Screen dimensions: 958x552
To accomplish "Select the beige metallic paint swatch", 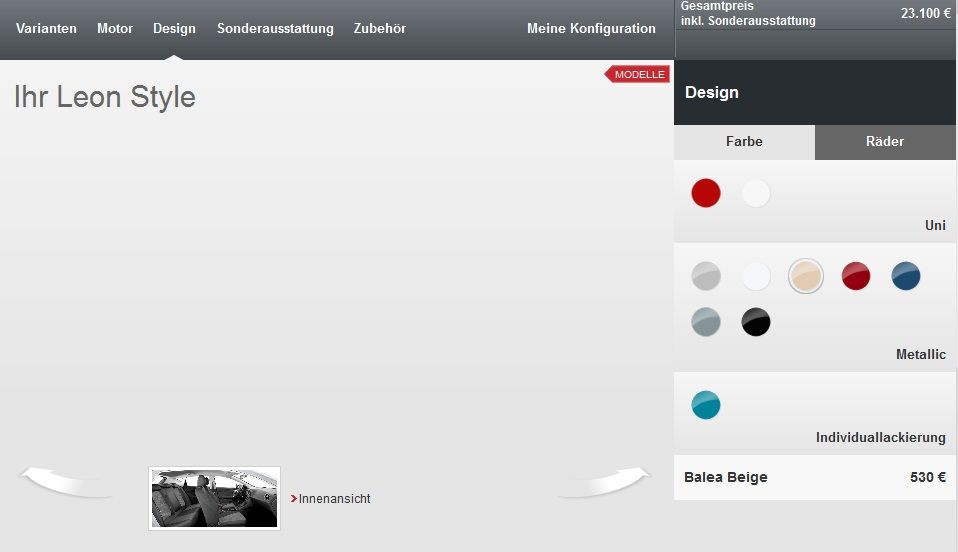I will pos(805,276).
